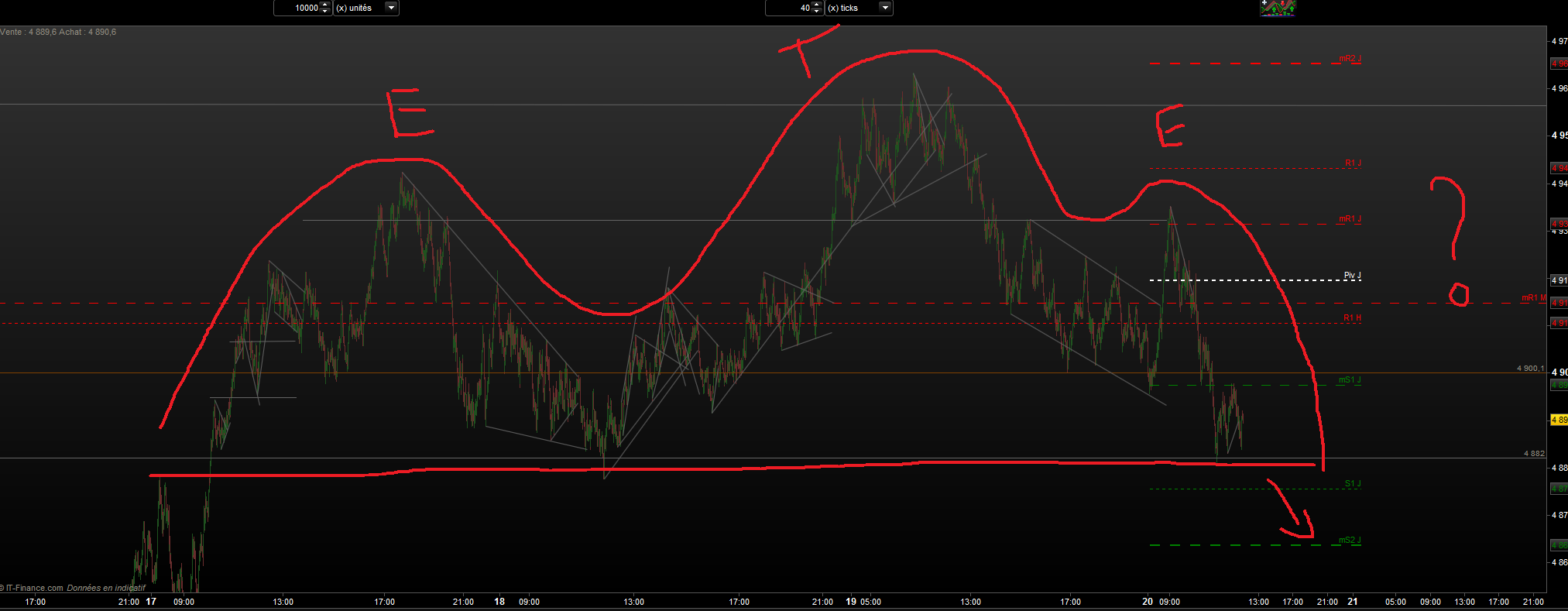Select the R1 H resistance label
This screenshot has height=611, width=1568.
pos(1352,318)
